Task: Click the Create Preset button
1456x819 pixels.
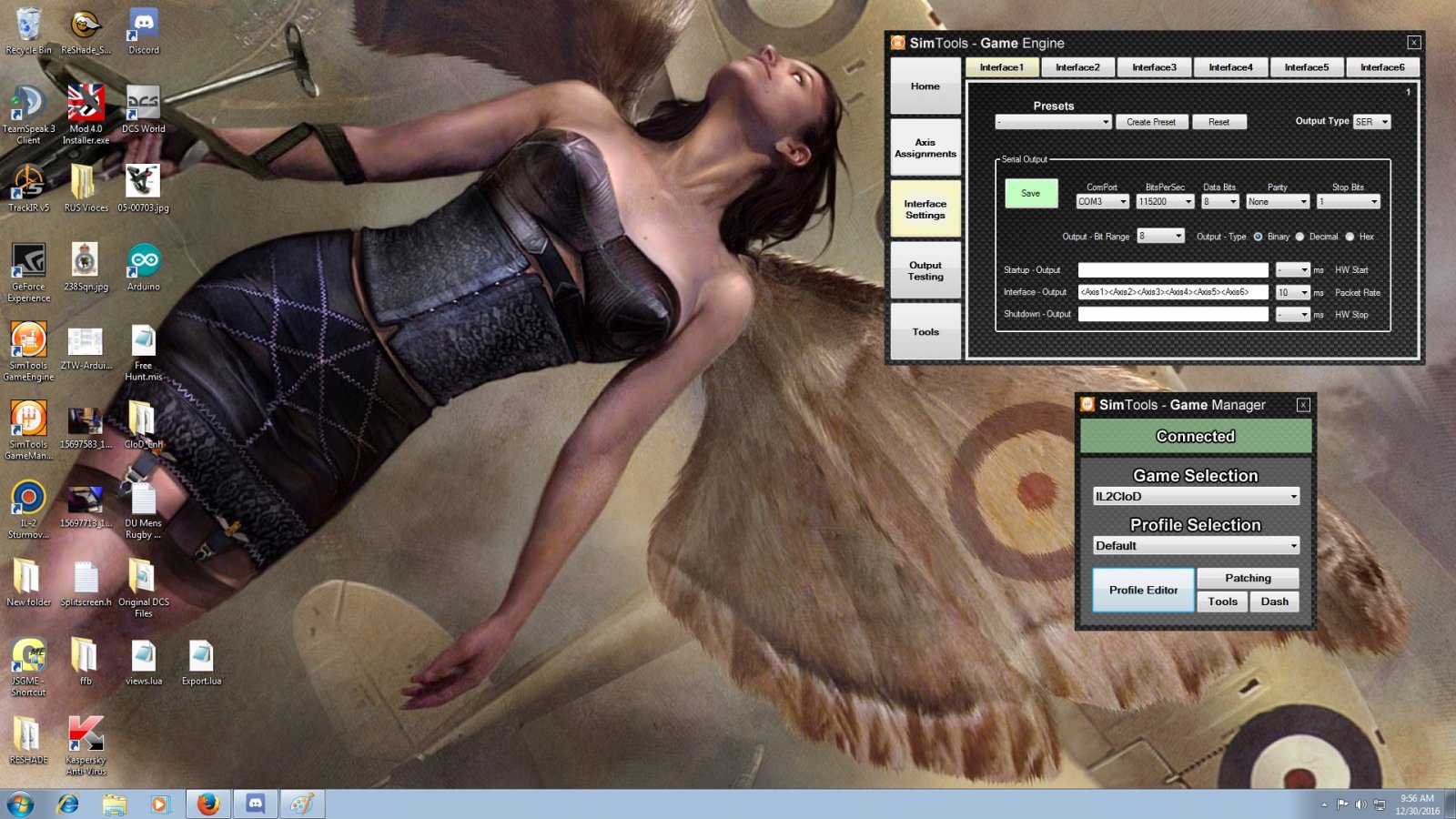Action: 1151,122
